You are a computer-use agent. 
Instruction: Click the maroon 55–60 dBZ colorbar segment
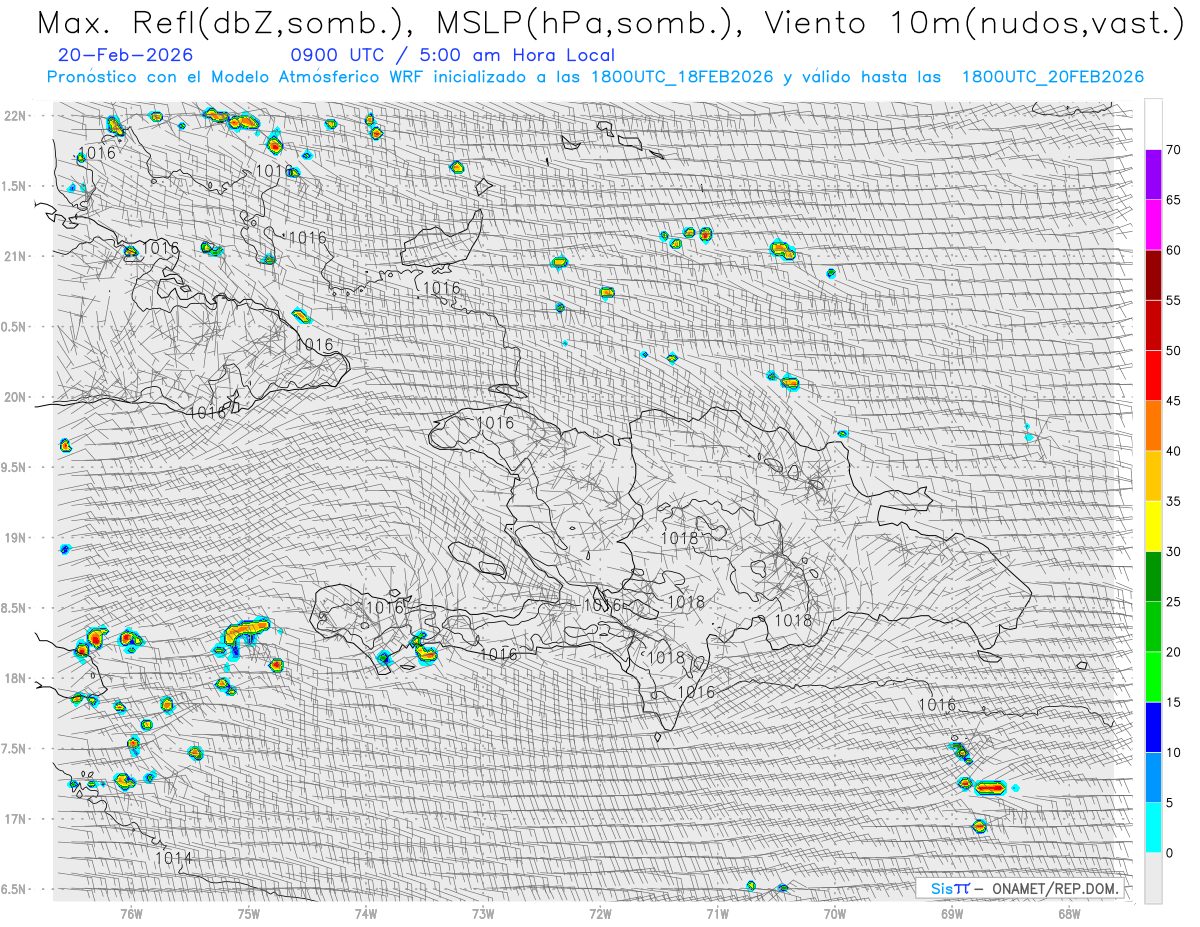tap(1153, 275)
